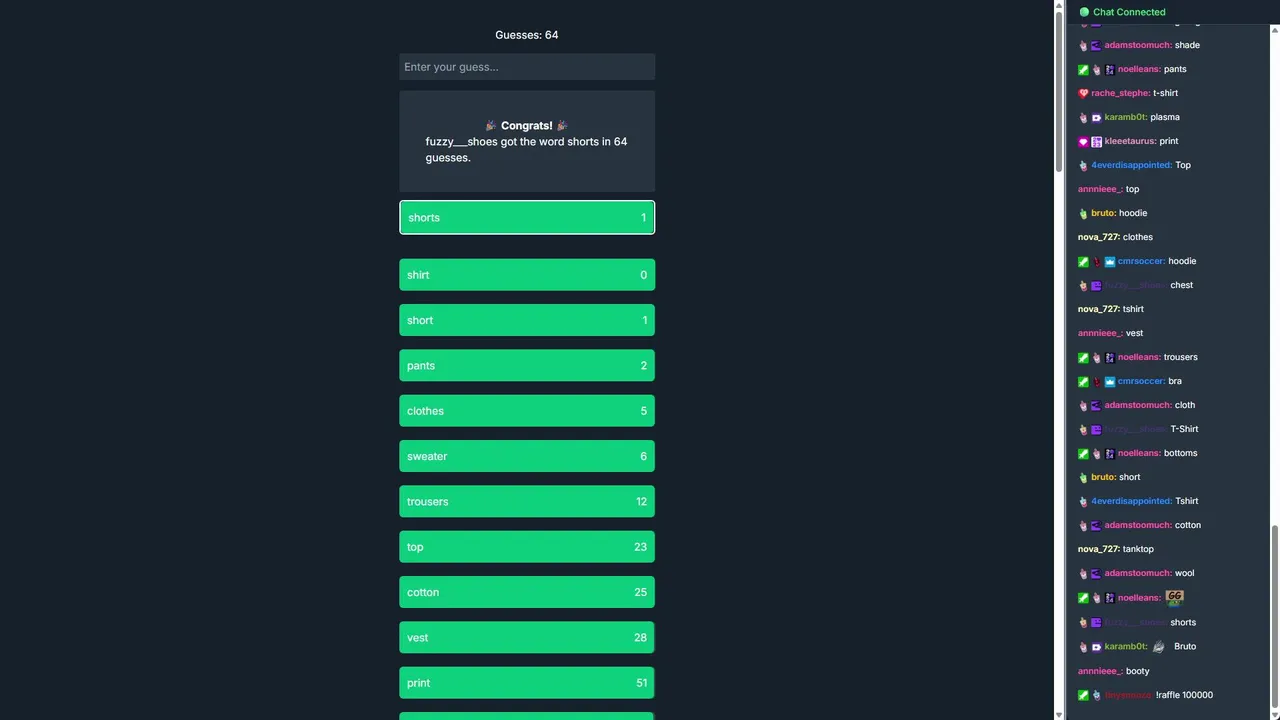Select the highlighted shorts winning guess row
The width and height of the screenshot is (1280, 720).
(527, 218)
